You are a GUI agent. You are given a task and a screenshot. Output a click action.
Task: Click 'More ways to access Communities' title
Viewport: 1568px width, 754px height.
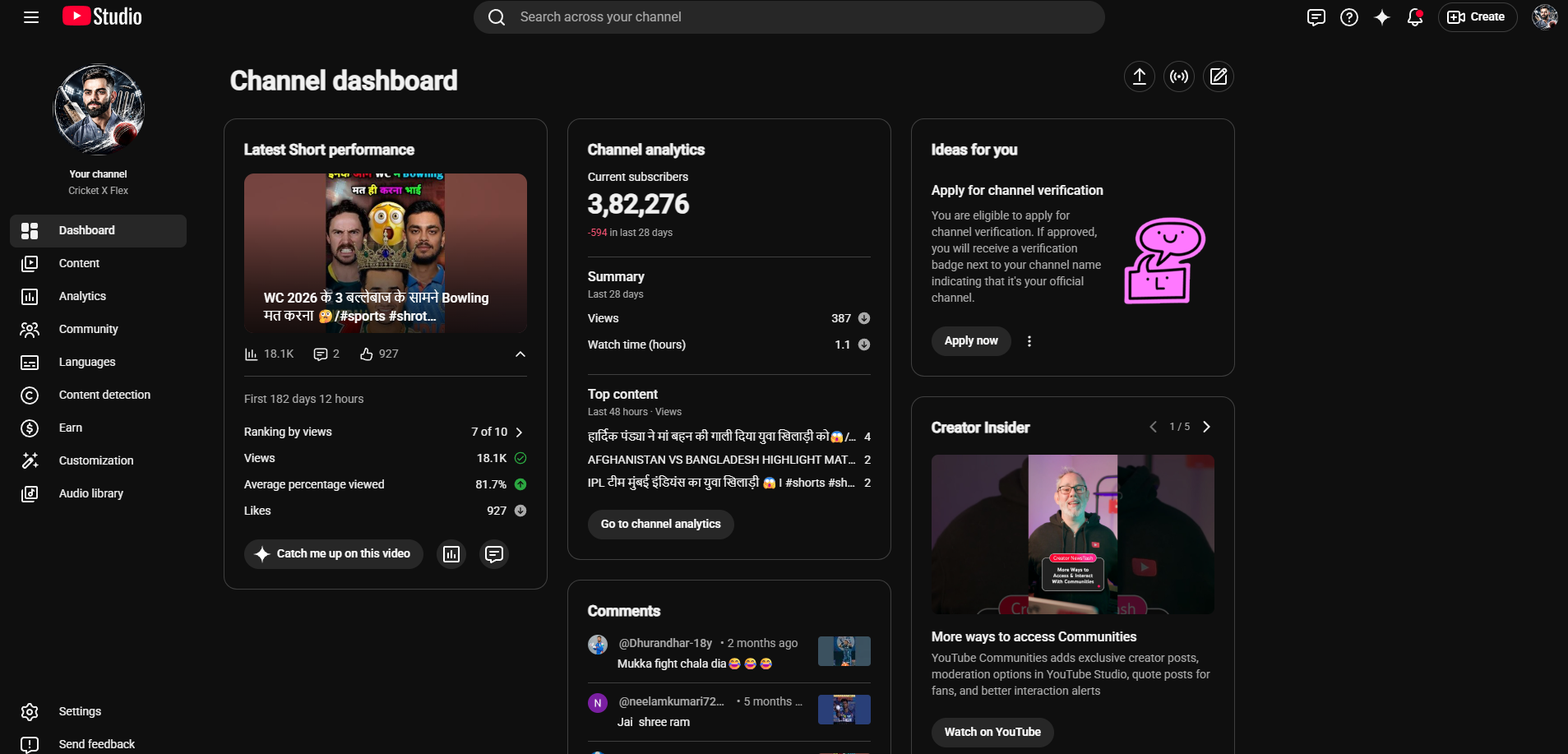[x=1034, y=637]
